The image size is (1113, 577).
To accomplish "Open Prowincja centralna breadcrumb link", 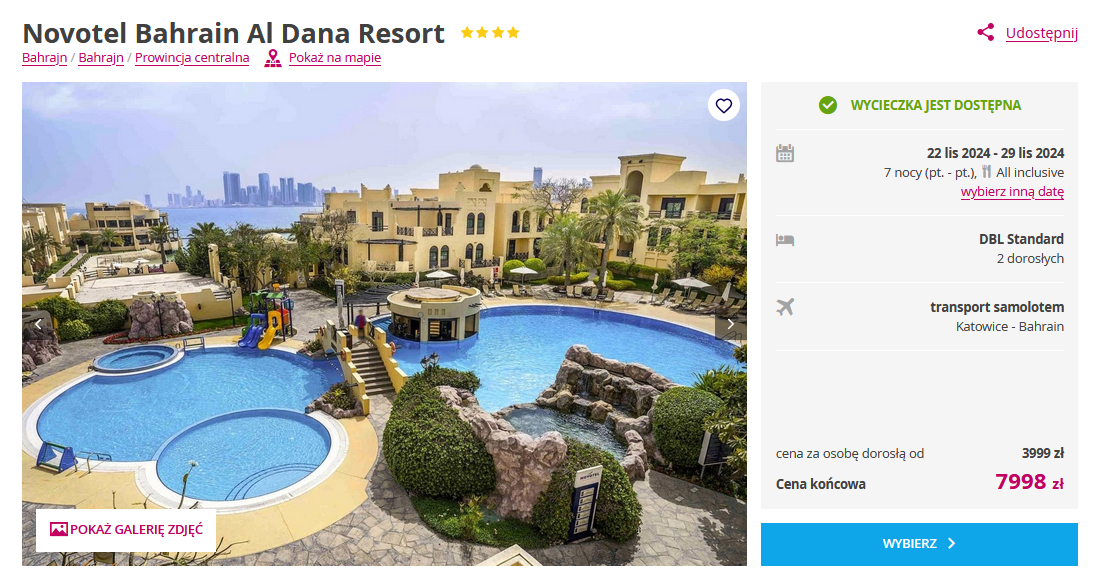I will (x=192, y=57).
